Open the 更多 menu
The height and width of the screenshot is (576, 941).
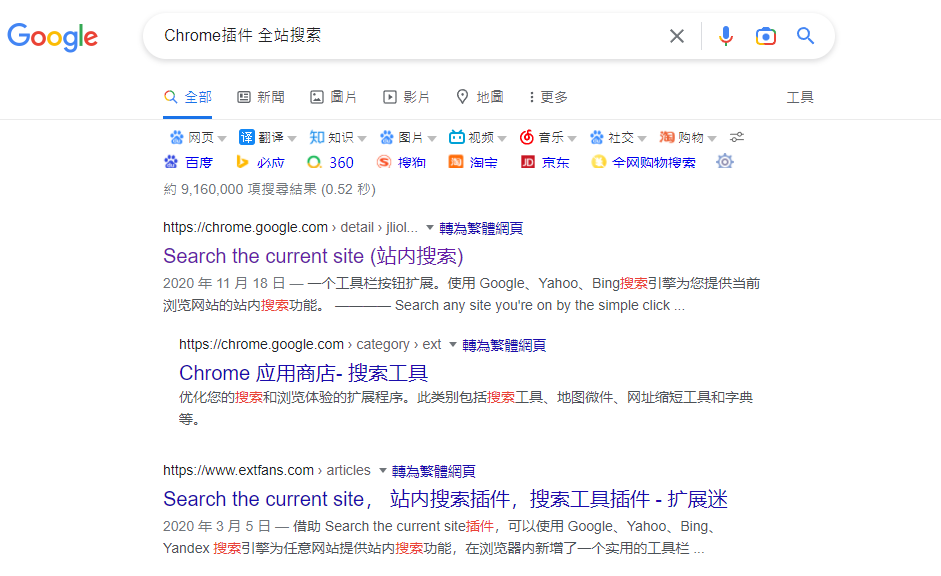click(x=549, y=97)
